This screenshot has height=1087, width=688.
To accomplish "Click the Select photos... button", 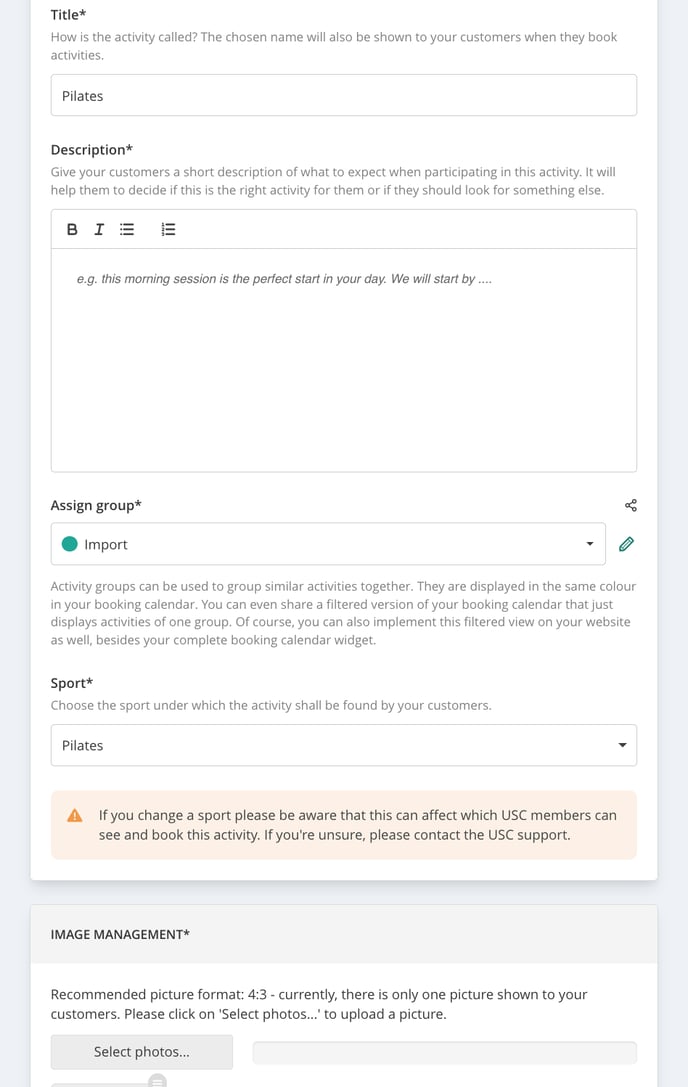I will pyautogui.click(x=141, y=1052).
